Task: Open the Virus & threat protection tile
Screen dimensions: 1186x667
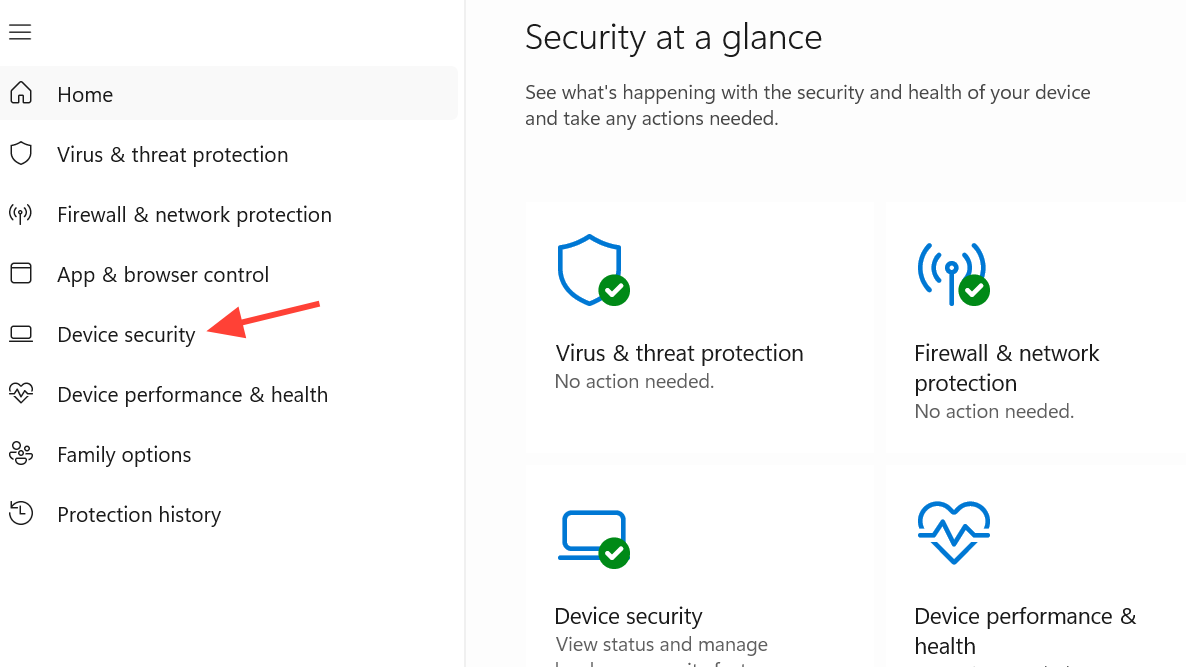Action: 699,325
